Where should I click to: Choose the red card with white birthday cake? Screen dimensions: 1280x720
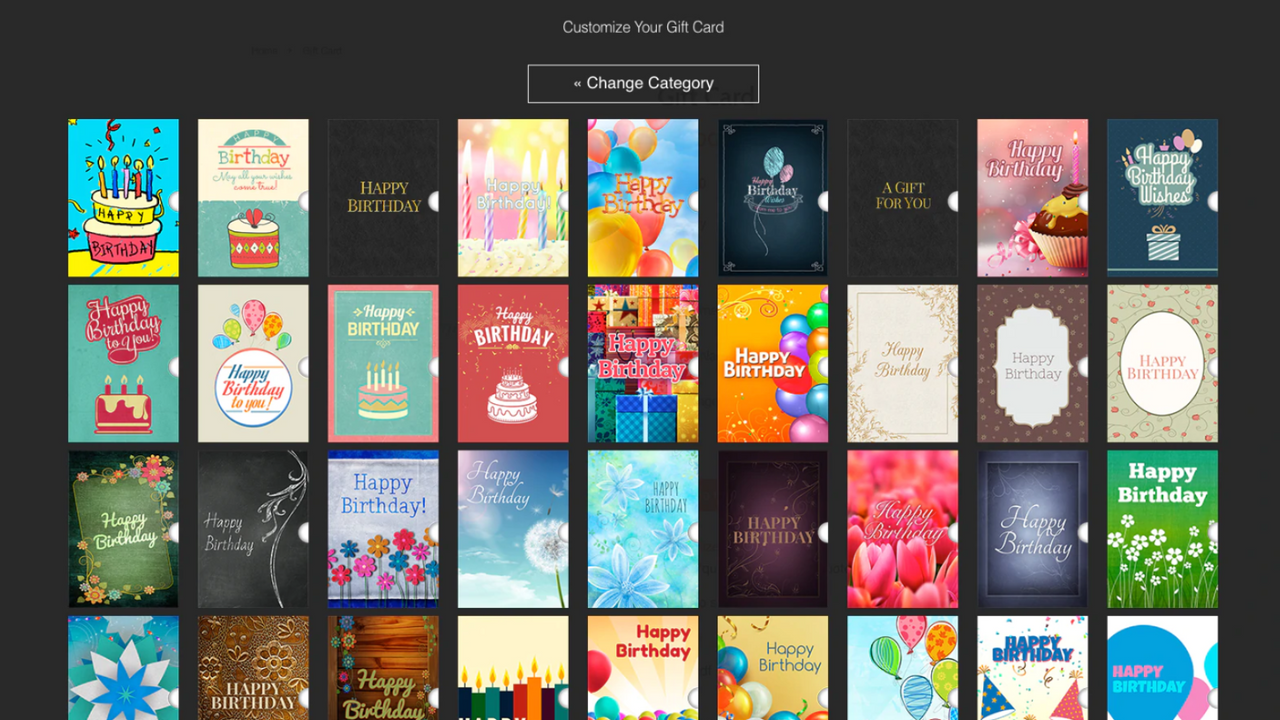coord(513,363)
